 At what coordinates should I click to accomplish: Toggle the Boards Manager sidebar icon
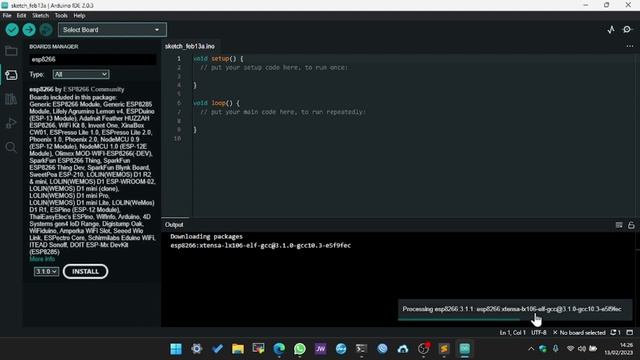[x=11, y=75]
